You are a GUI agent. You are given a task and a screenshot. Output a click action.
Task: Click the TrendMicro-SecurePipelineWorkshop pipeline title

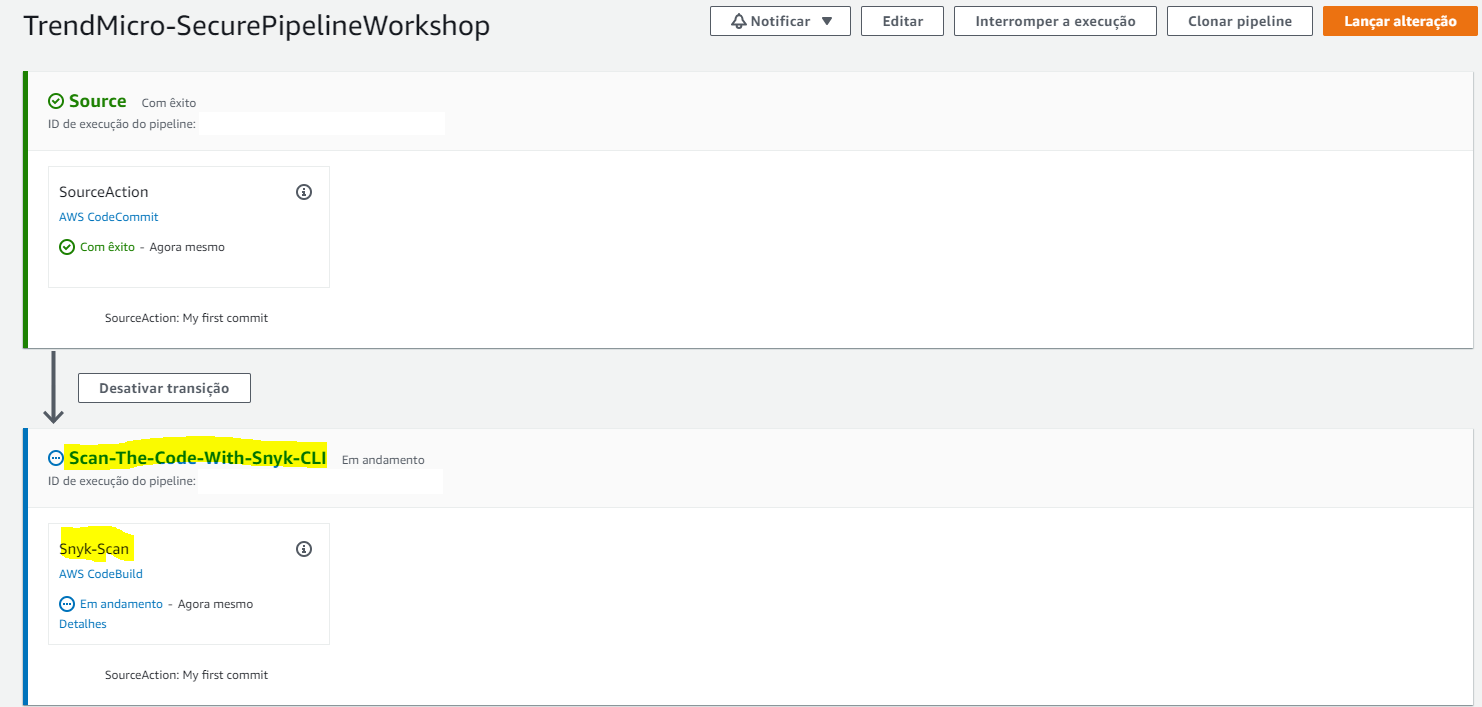coord(256,25)
